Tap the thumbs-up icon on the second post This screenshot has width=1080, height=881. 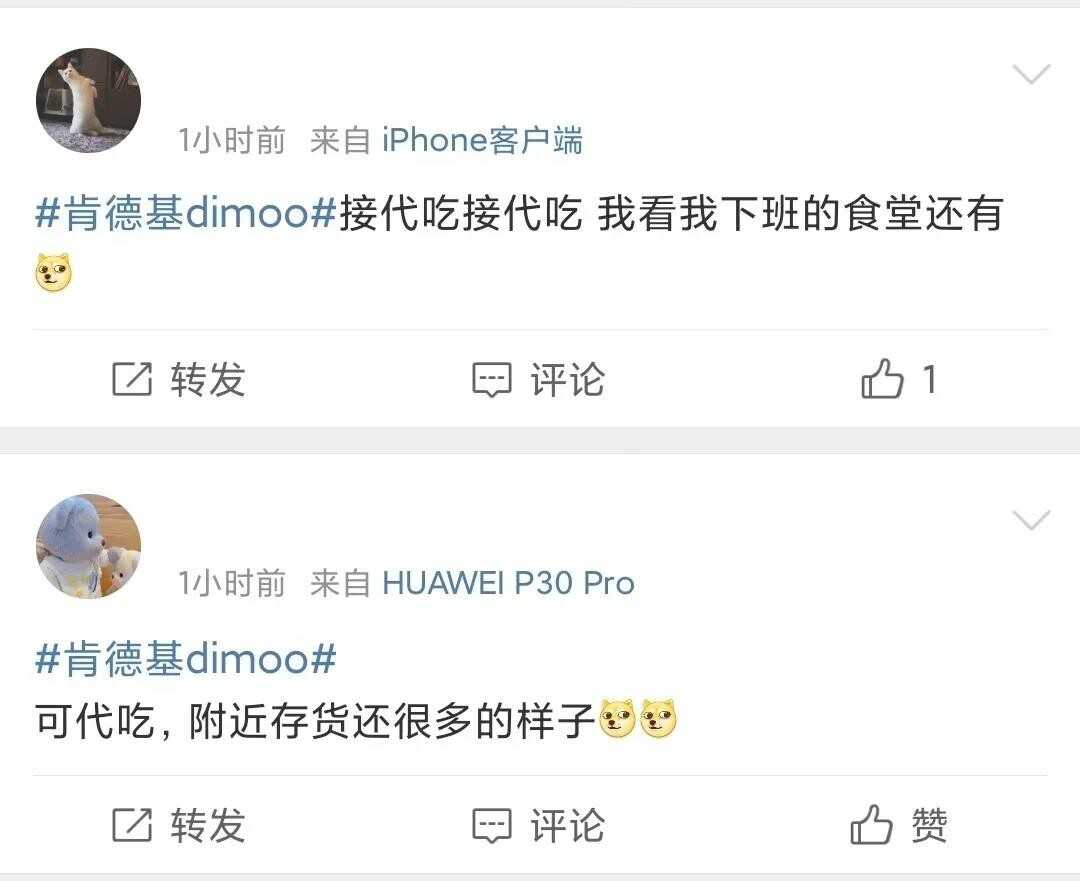(x=871, y=825)
